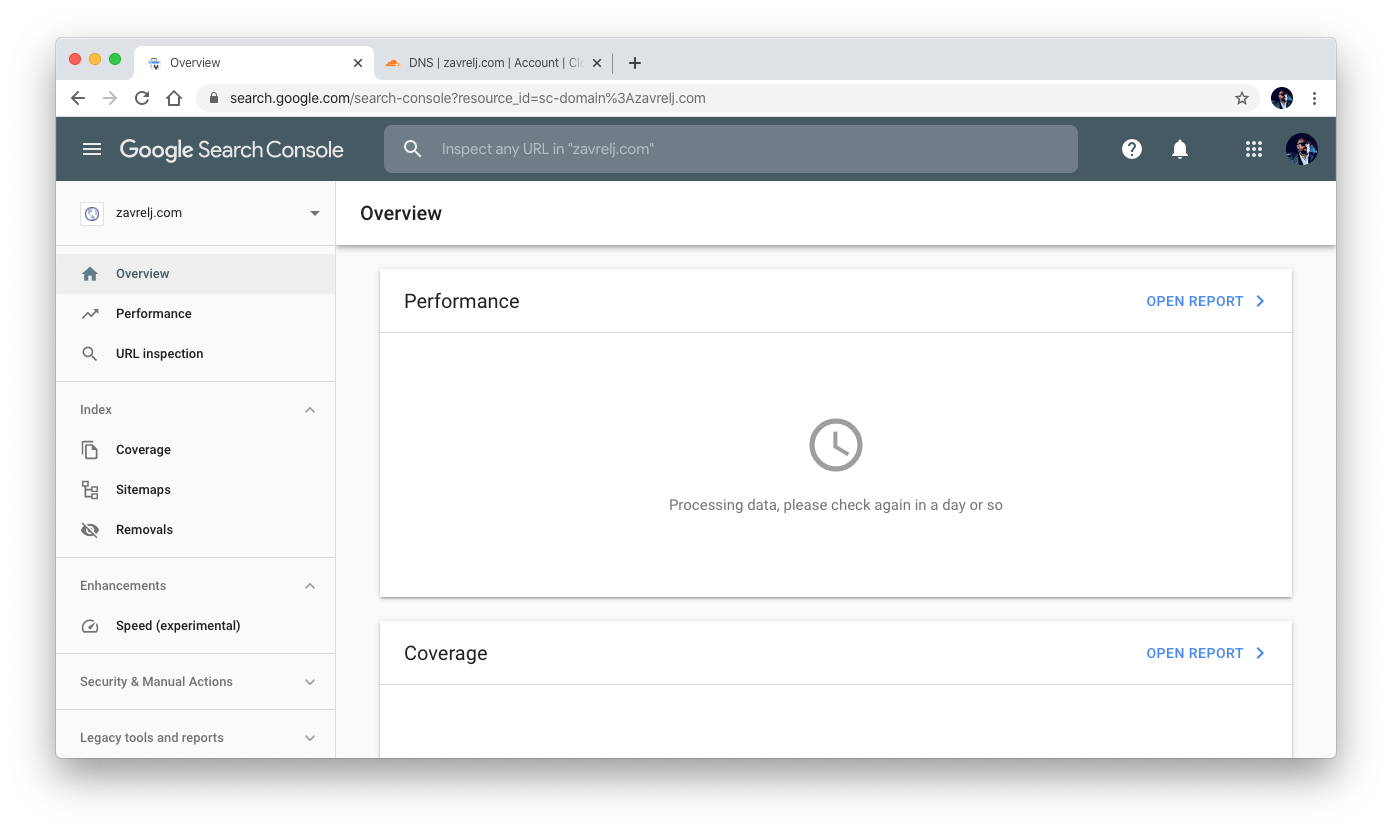
Task: Bookmark this page with the star
Action: point(1242,98)
